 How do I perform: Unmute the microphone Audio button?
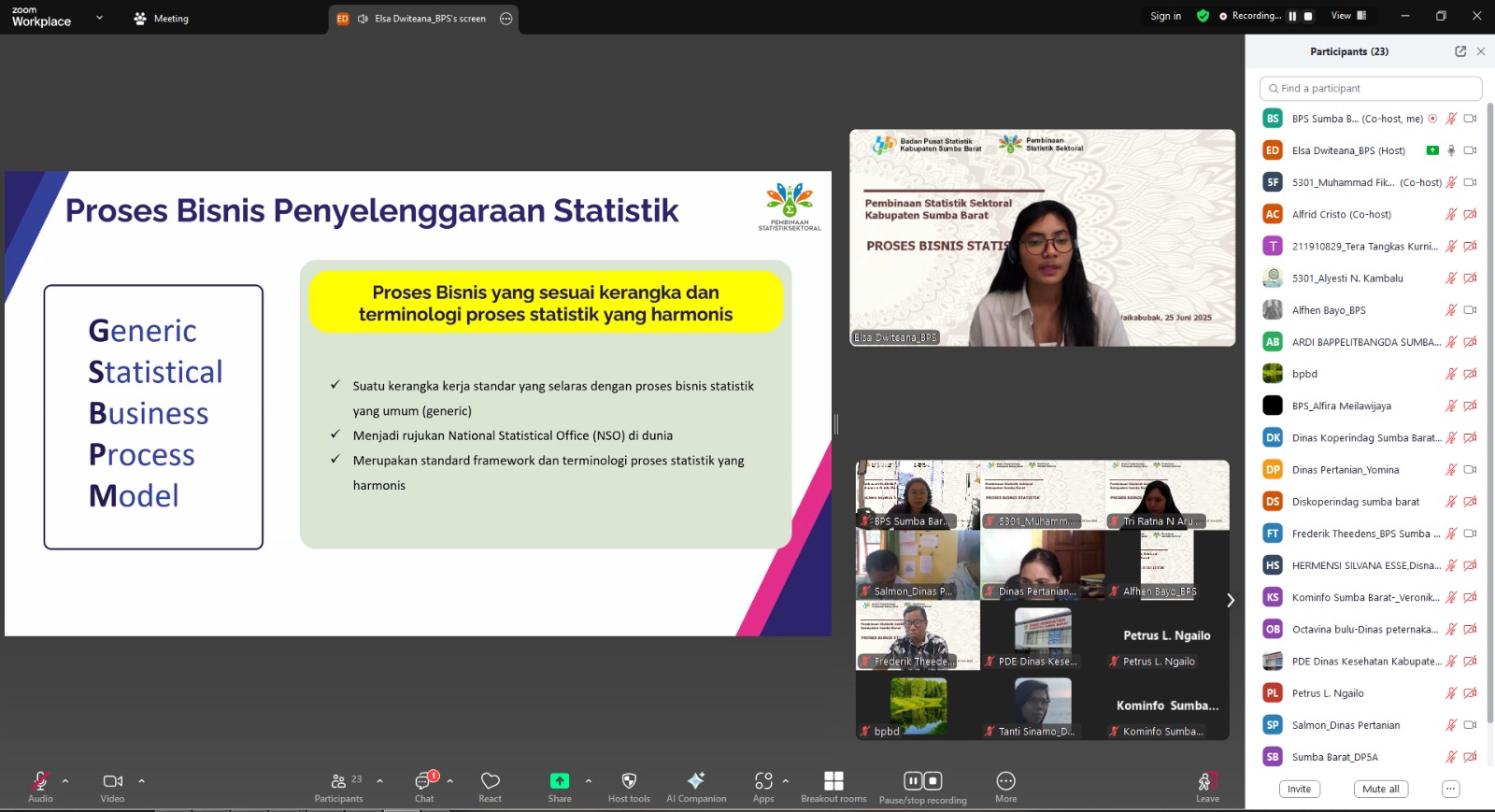tap(40, 781)
